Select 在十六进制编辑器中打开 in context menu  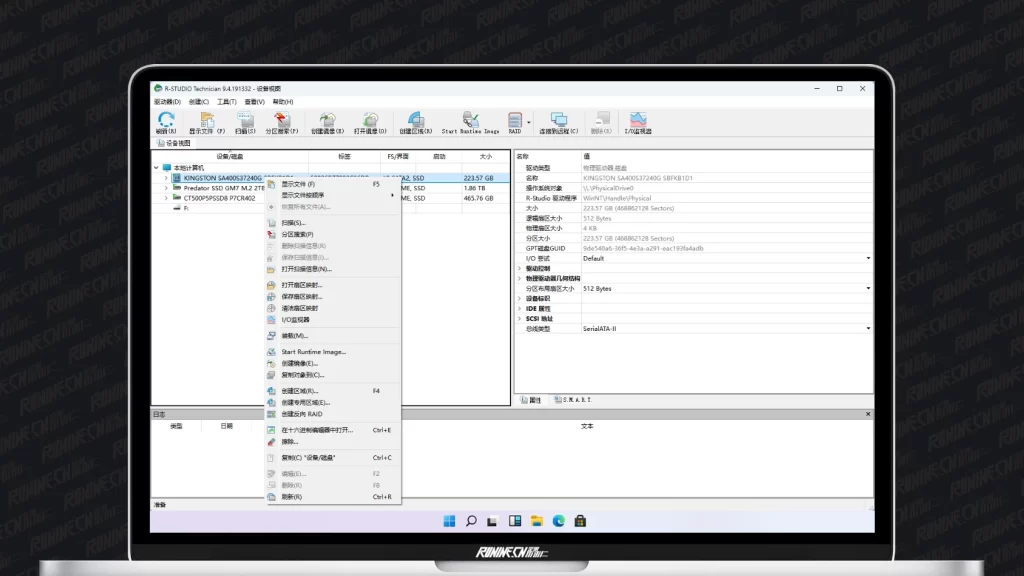[317, 430]
